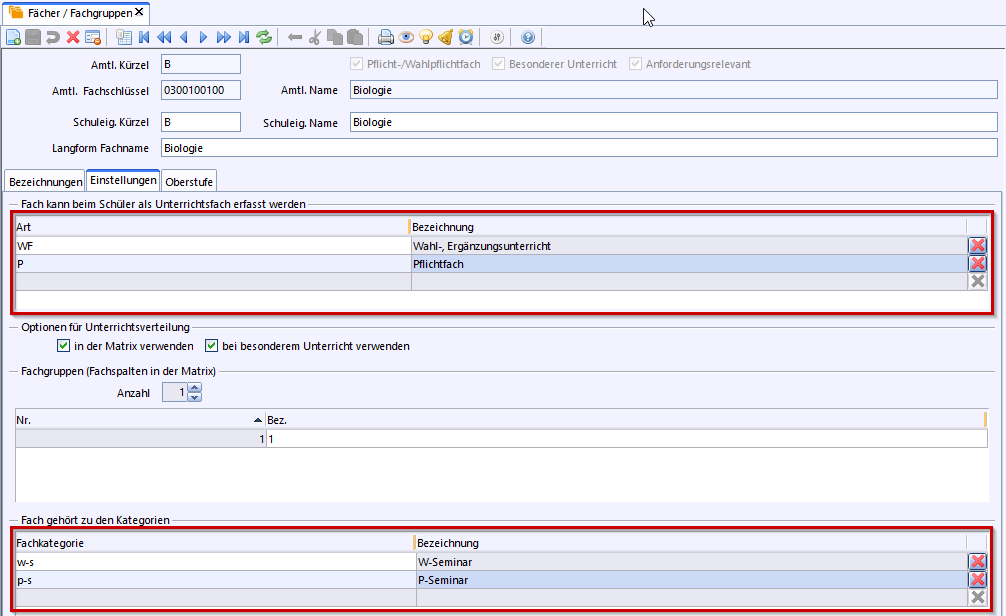Increase the Anzahl value with up arrow
Viewport: 1006px width, 616px height.
(x=194, y=388)
